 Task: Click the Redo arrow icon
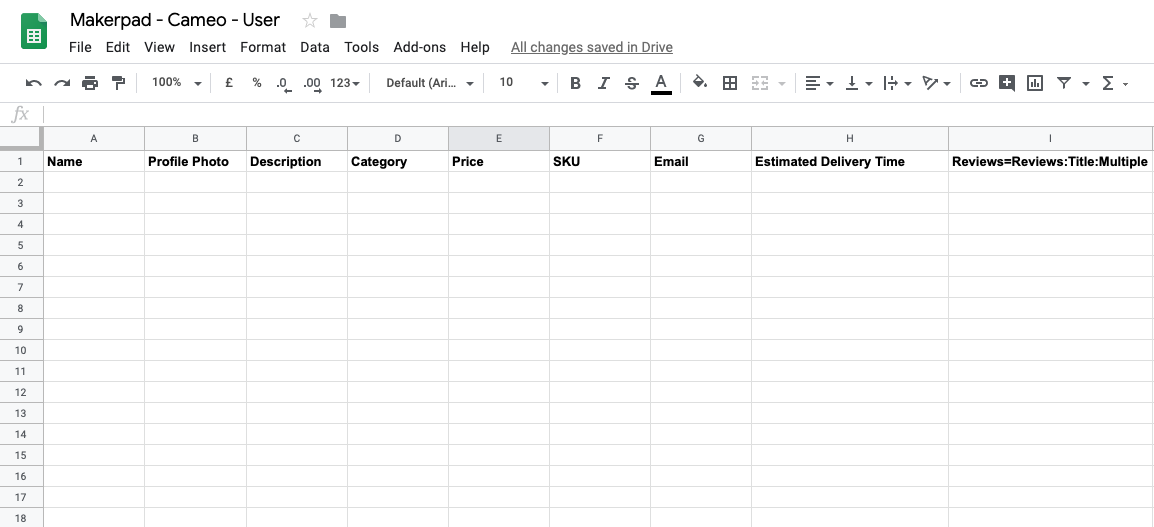click(x=62, y=83)
